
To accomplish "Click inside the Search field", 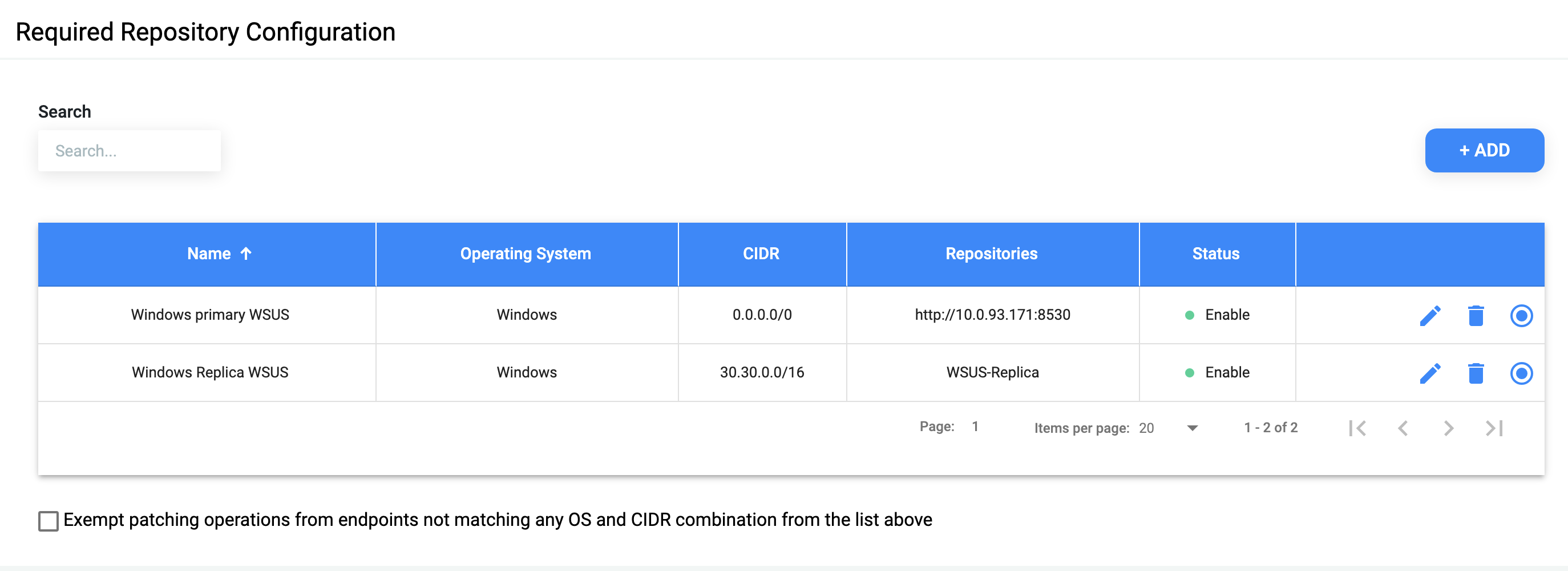I will pos(129,151).
